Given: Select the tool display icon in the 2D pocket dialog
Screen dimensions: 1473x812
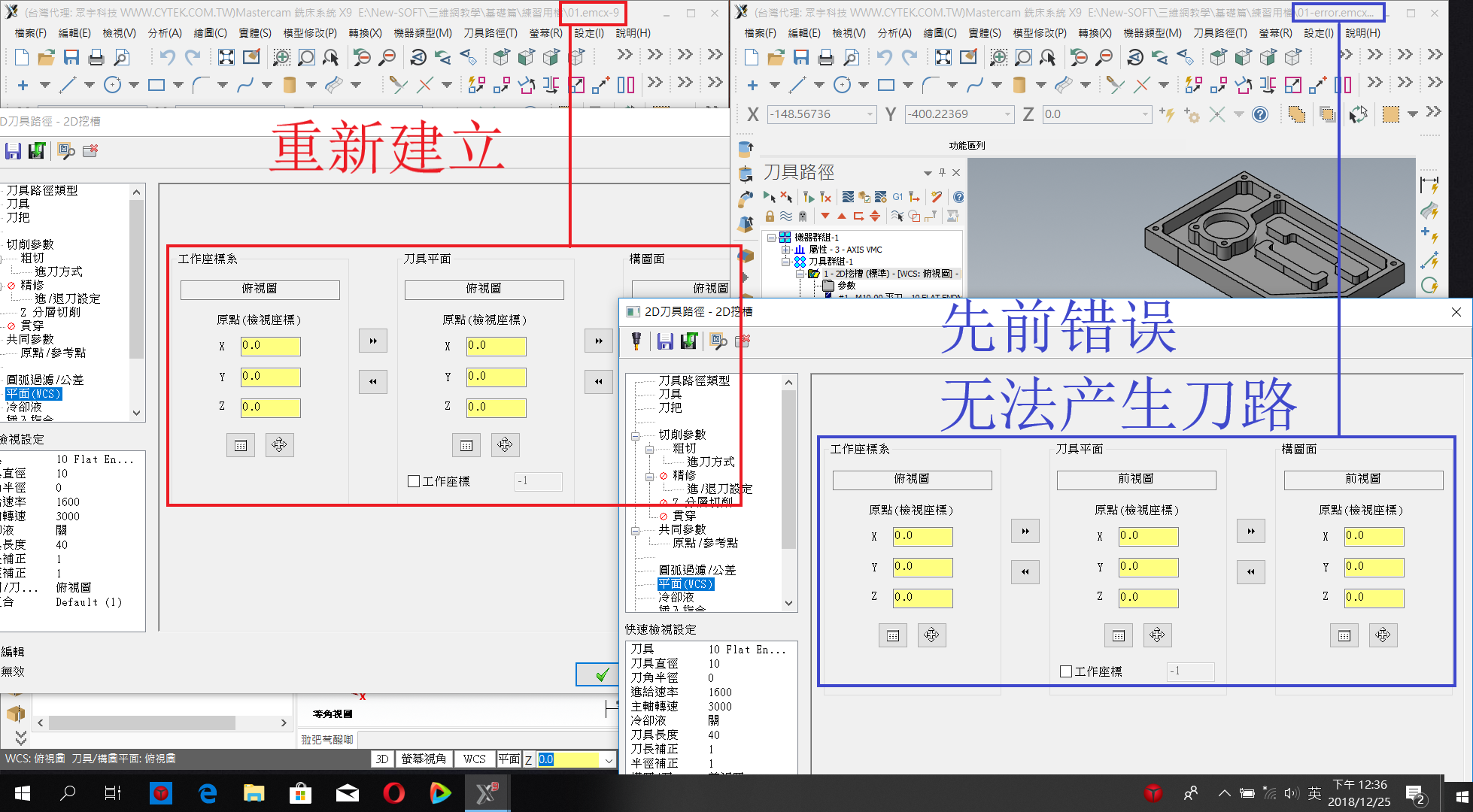Looking at the screenshot, I should coord(636,341).
